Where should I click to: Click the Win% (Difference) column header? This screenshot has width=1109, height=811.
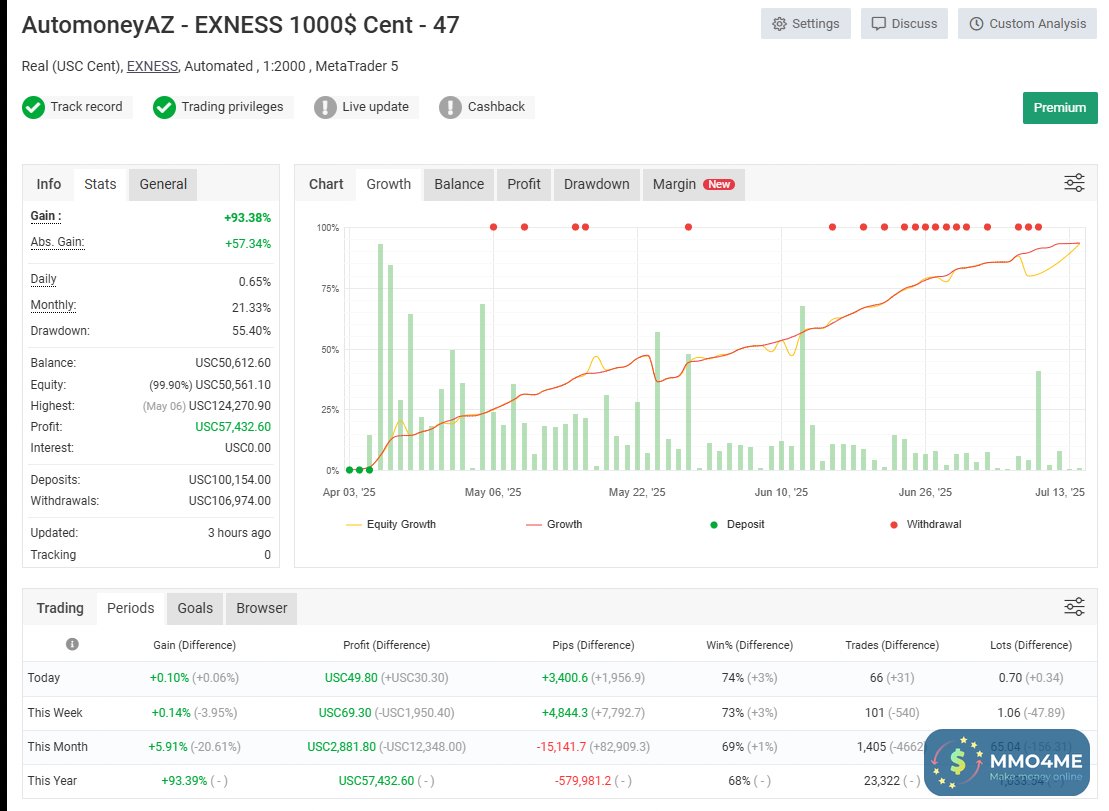coord(749,646)
